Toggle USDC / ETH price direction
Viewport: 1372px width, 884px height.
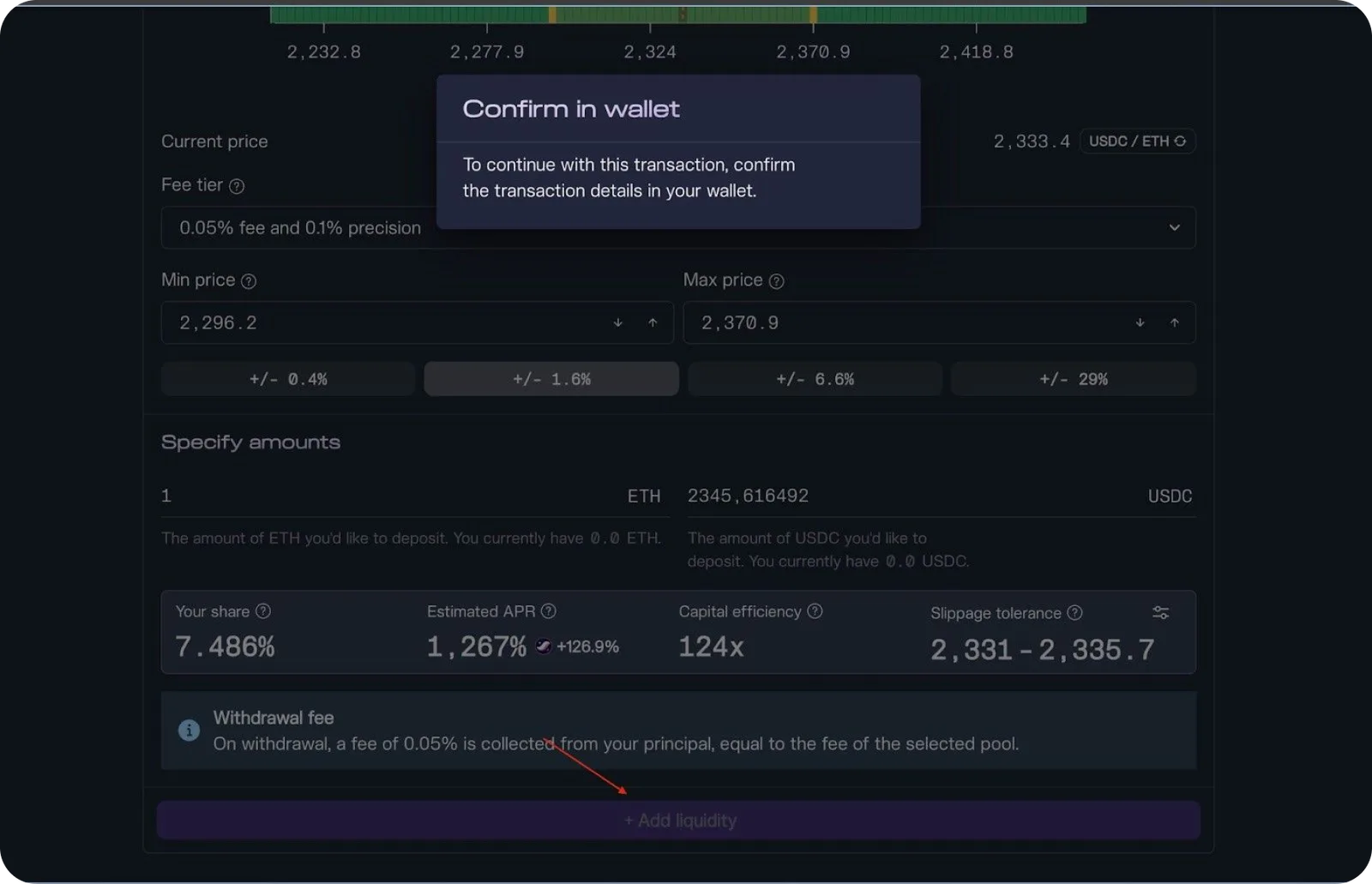1137,141
